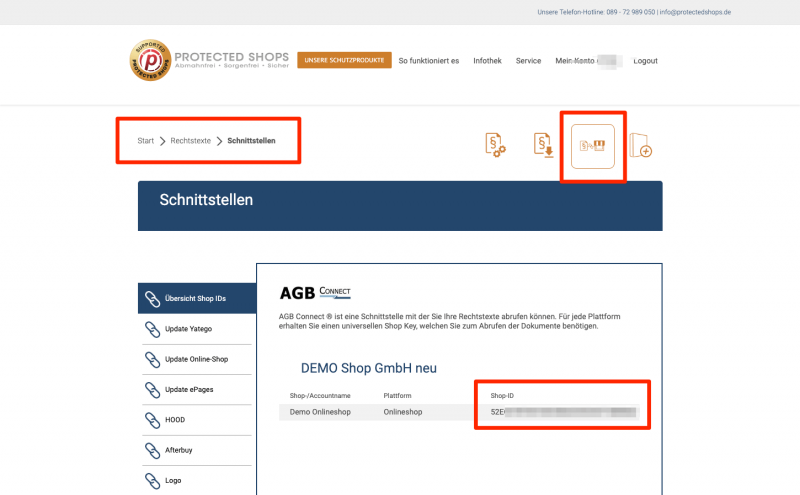
Task: Click the legal text settings gear icon
Action: coord(495,145)
